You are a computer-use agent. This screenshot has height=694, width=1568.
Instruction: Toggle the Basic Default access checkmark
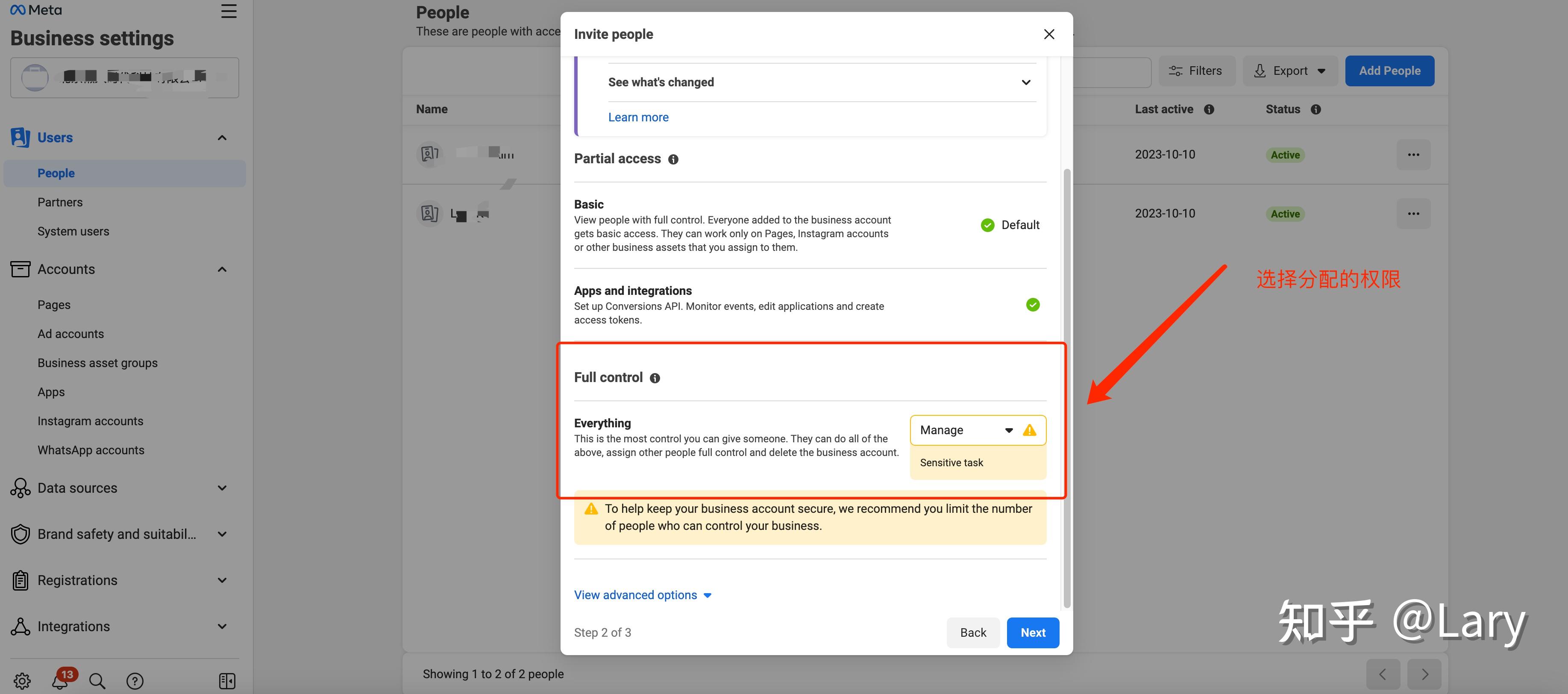[987, 225]
